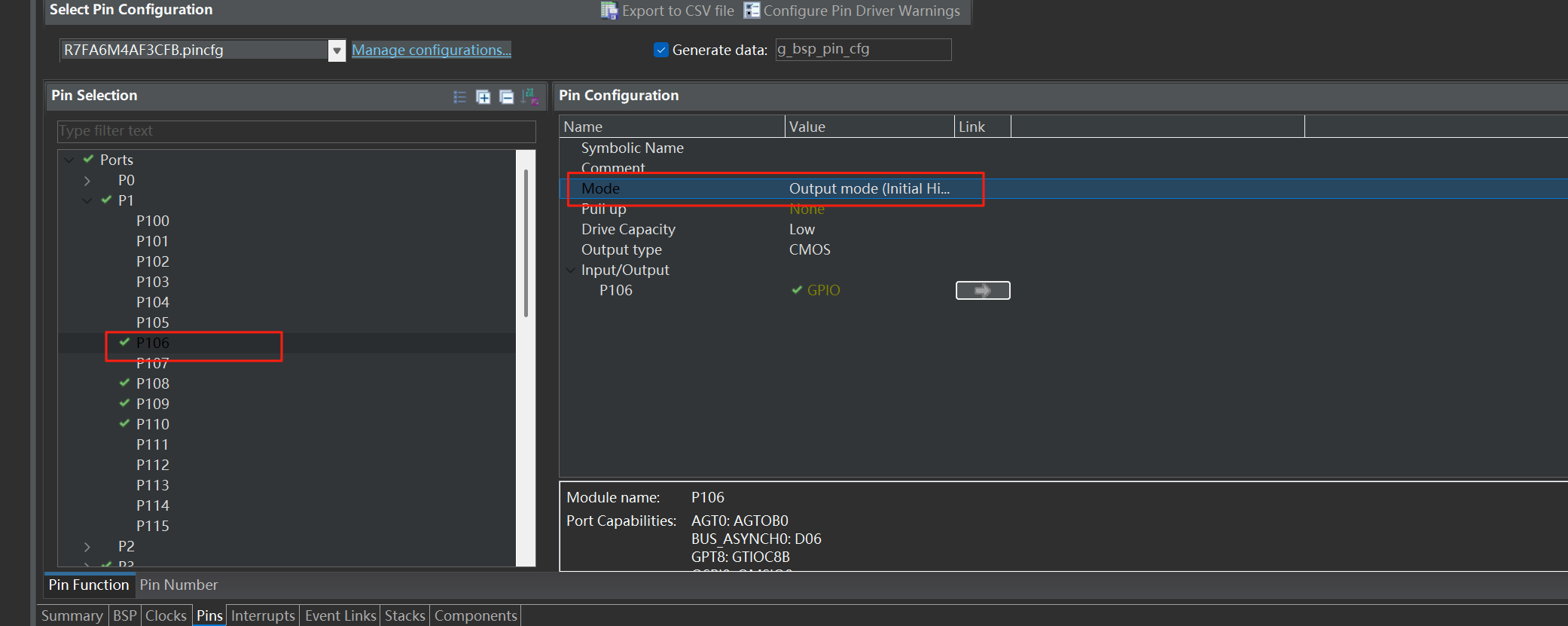Screen dimensions: 1568x626
Task: Collapse all pins with the minus icon
Action: [x=507, y=96]
